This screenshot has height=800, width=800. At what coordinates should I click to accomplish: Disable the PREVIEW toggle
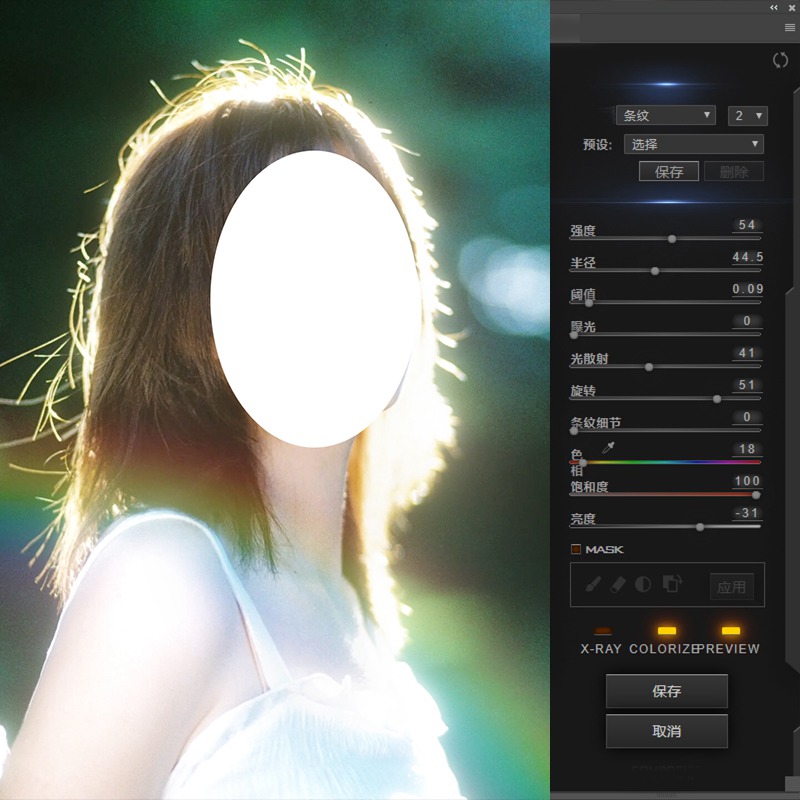pos(731,631)
